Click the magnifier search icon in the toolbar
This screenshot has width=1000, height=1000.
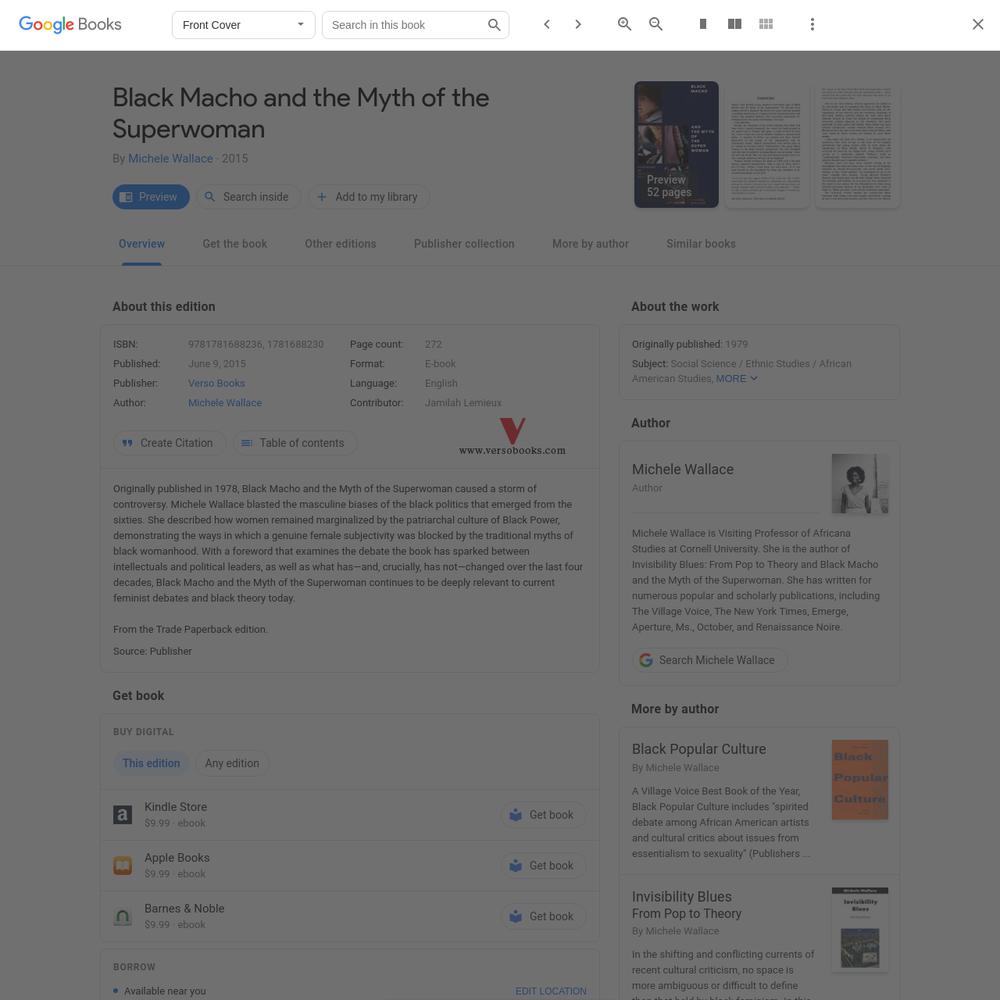(x=494, y=25)
